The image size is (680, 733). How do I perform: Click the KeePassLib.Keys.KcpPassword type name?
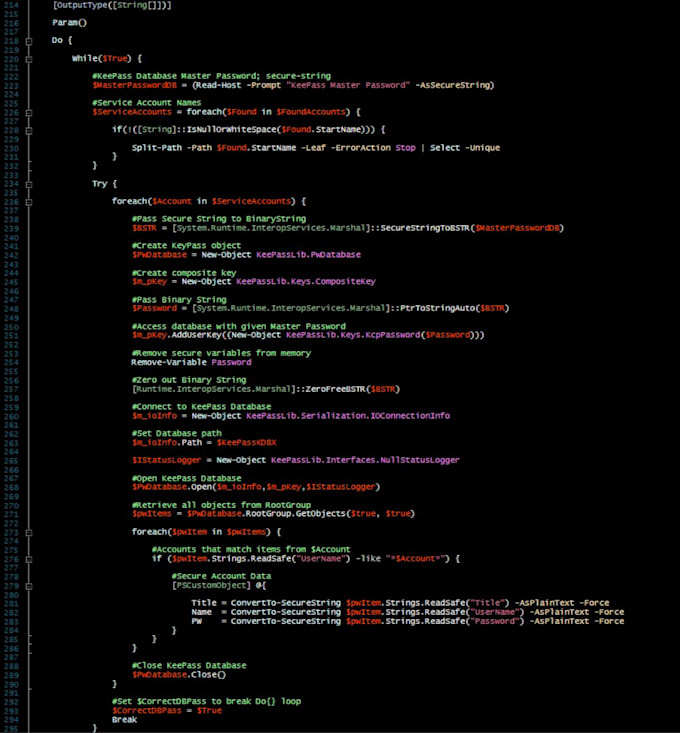(353, 335)
